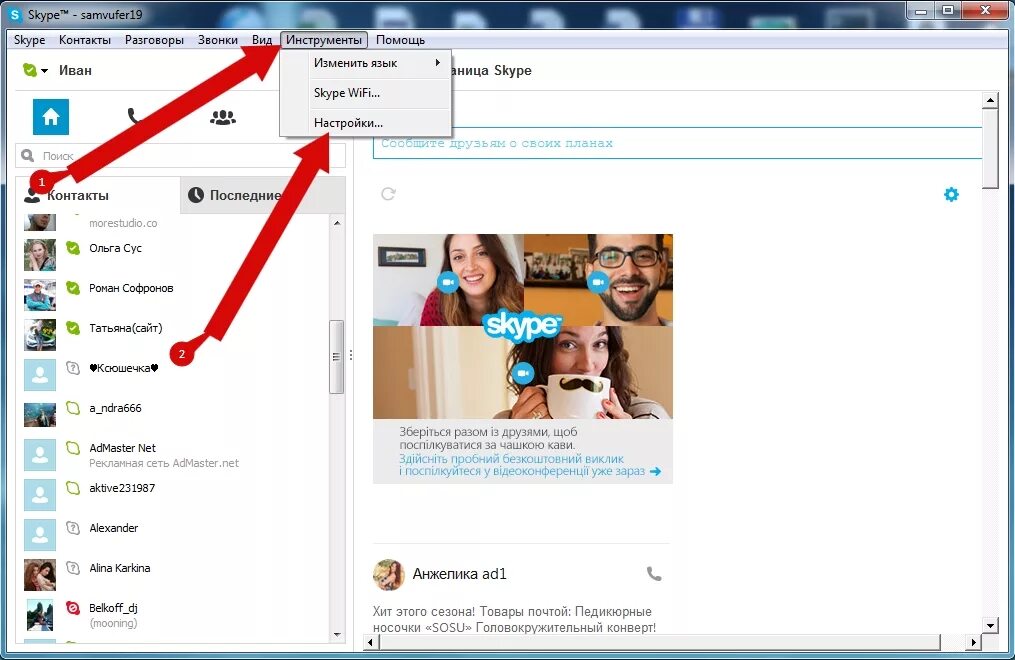The image size is (1015, 660).
Task: Click the contact list scrollbar thumb
Action: (337, 357)
